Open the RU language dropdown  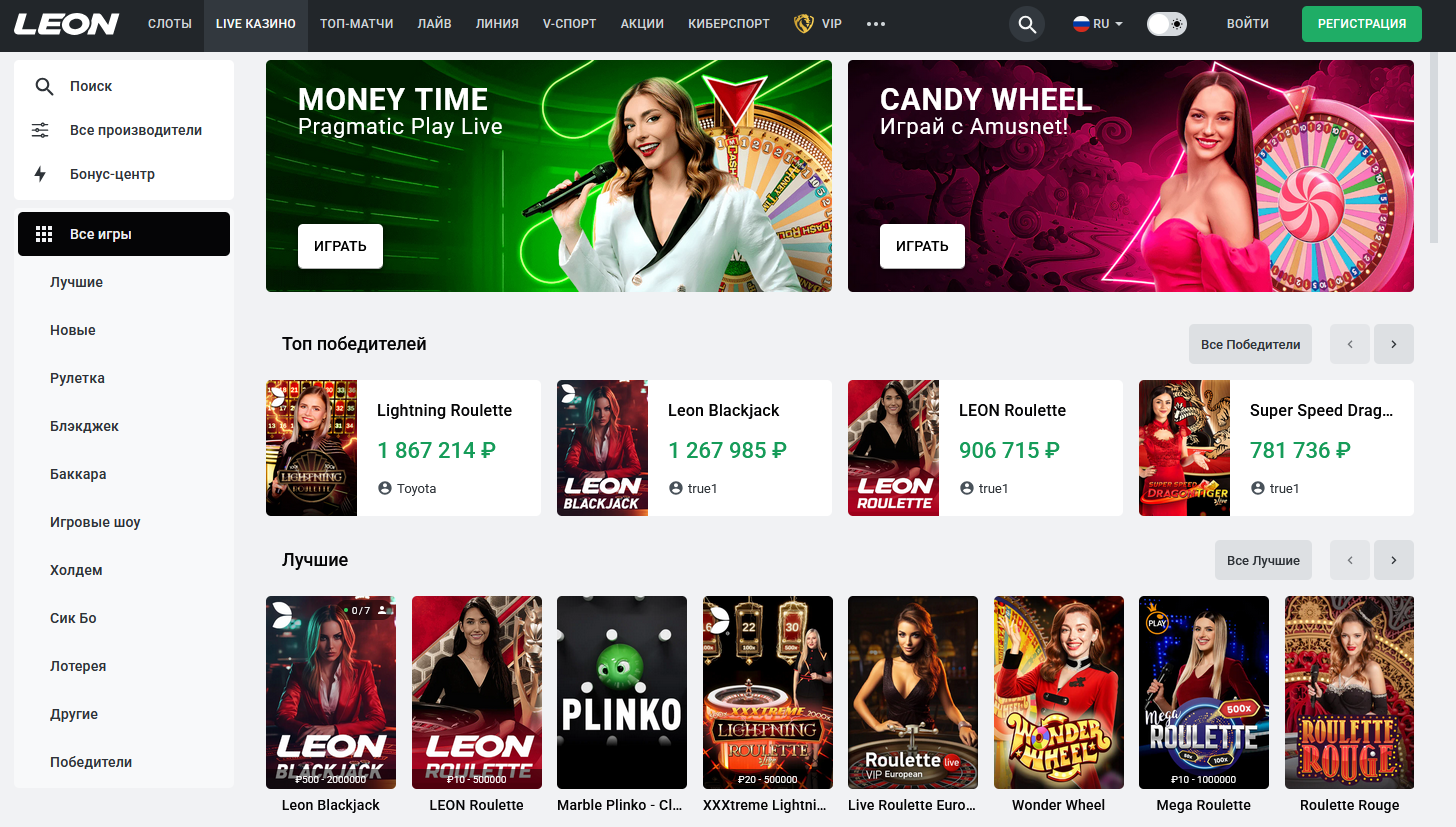[x=1098, y=24]
